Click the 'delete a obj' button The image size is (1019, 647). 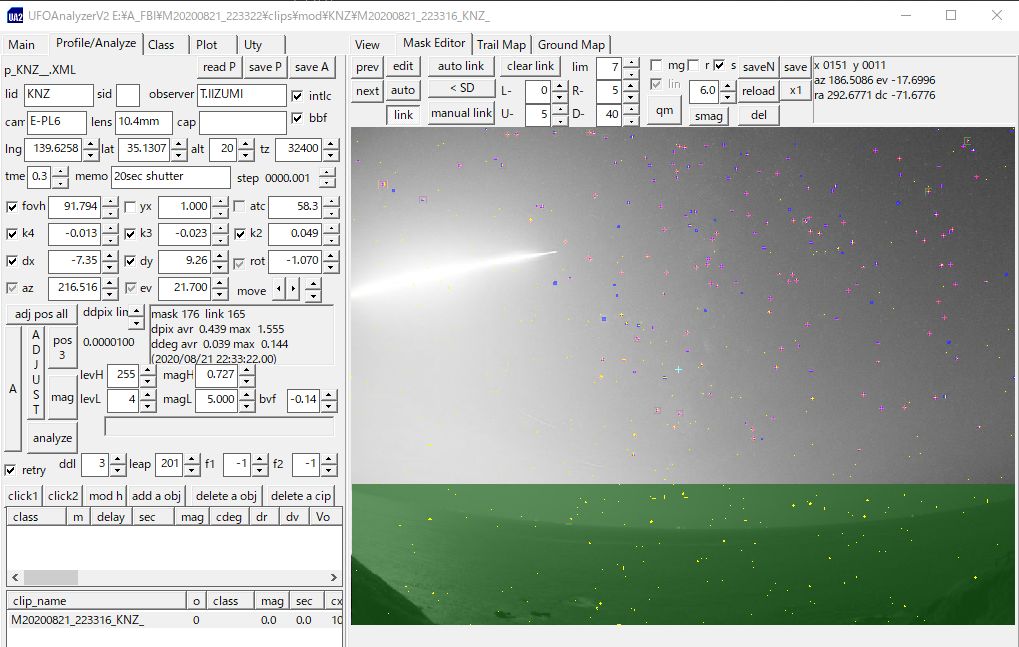pyautogui.click(x=226, y=496)
